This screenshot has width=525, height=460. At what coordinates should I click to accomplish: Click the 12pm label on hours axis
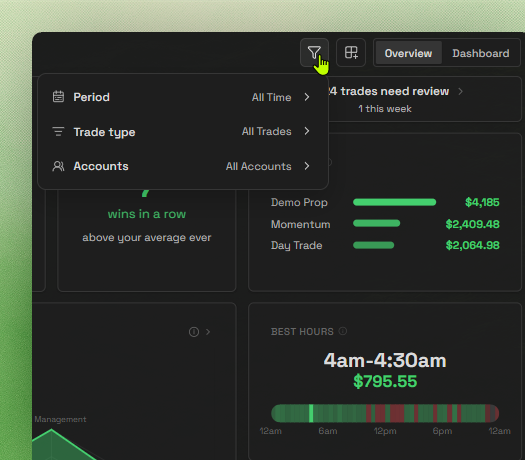click(385, 431)
